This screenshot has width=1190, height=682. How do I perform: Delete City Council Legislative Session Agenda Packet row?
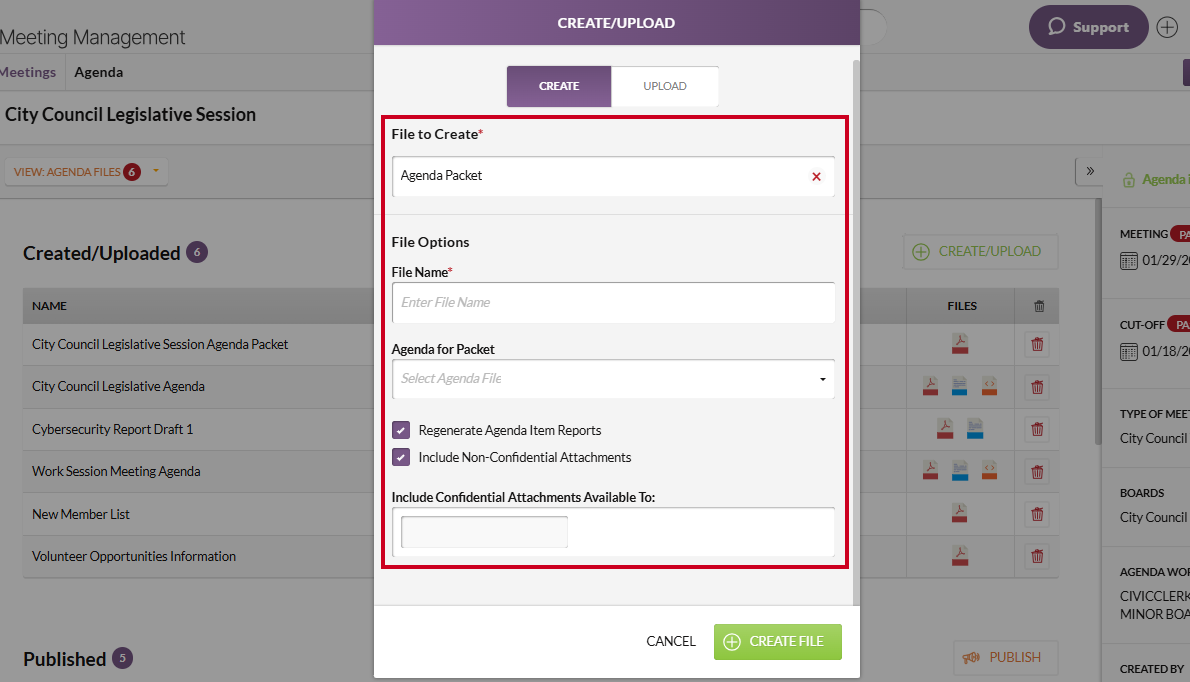click(x=1037, y=344)
